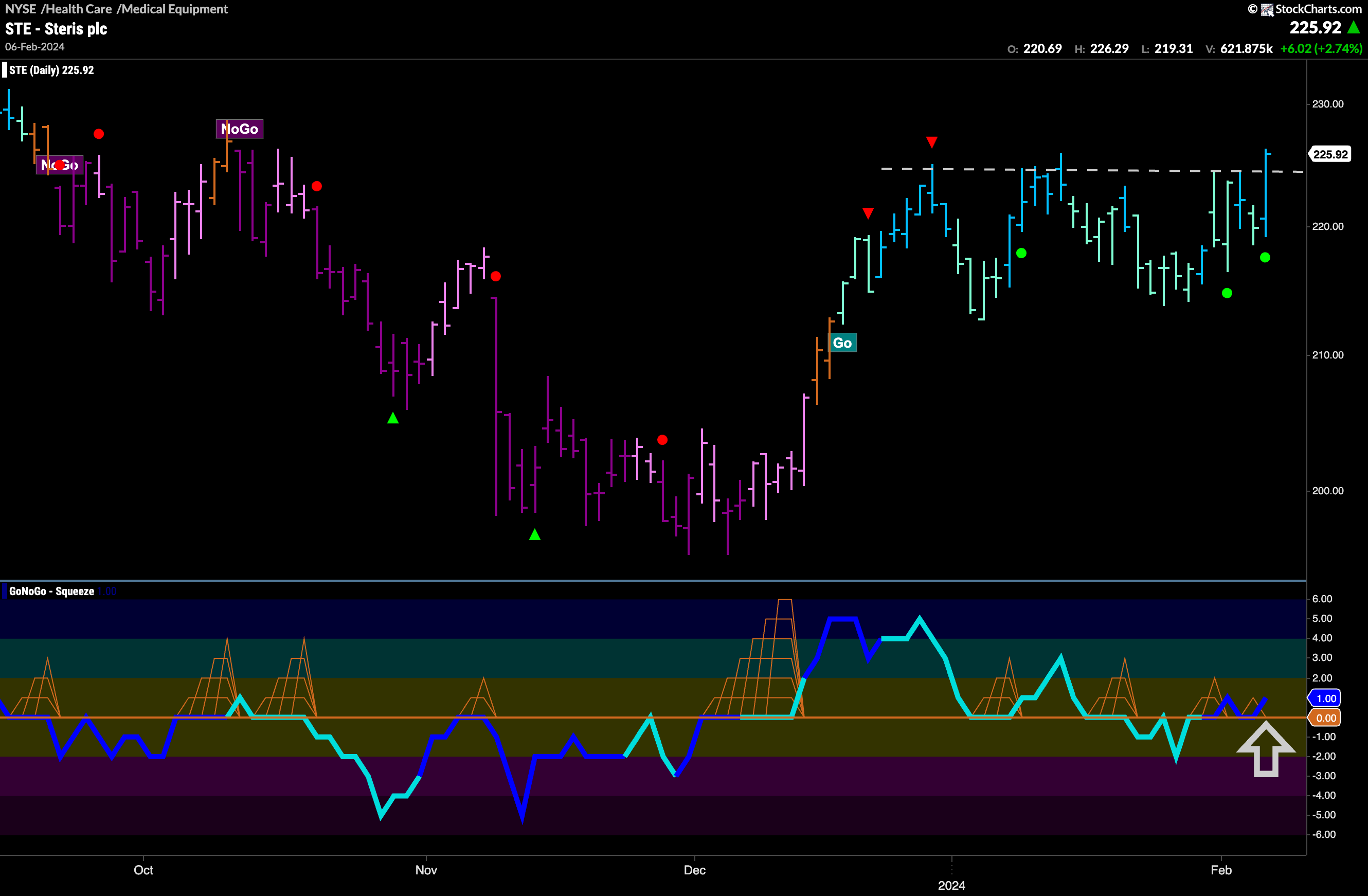This screenshot has width=1368, height=896.
Task: Click the leftmost NoGo tag in September
Action: pyautogui.click(x=60, y=165)
